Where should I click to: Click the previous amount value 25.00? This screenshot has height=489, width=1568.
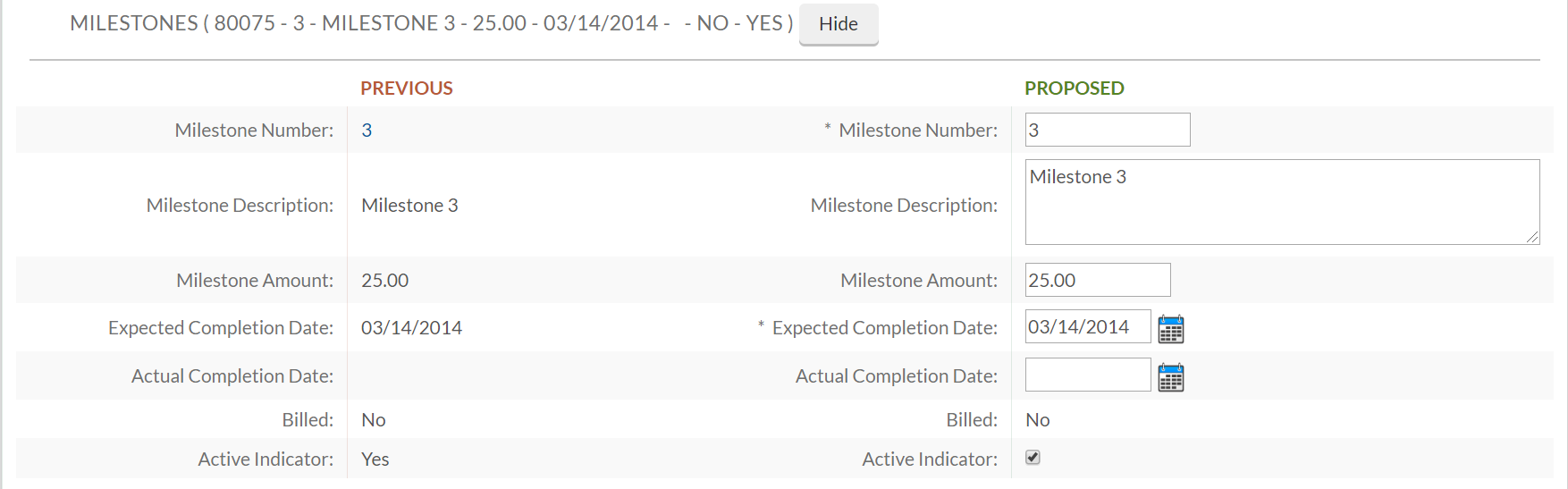click(x=384, y=281)
